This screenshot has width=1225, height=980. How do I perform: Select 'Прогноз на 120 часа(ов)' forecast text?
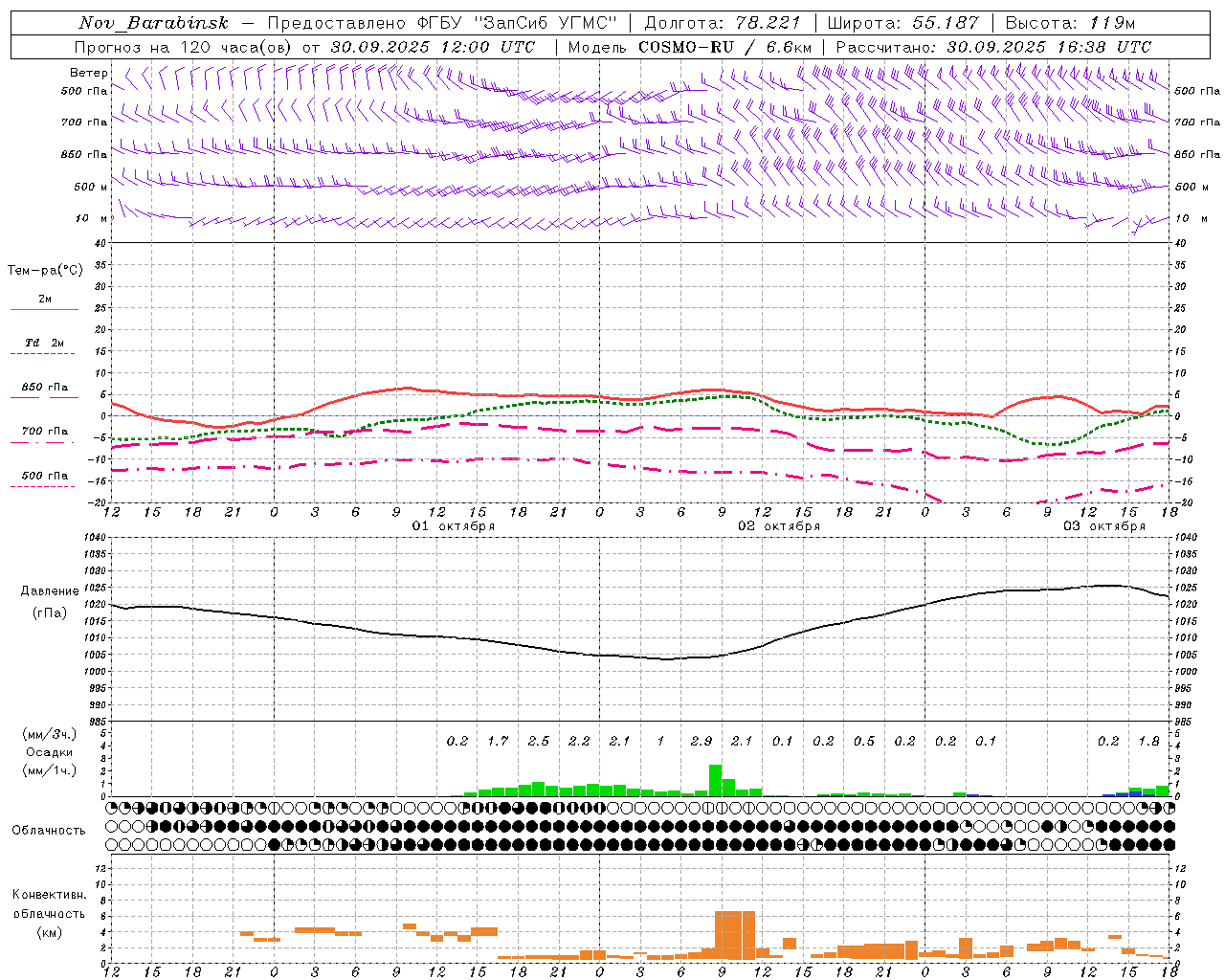(184, 47)
